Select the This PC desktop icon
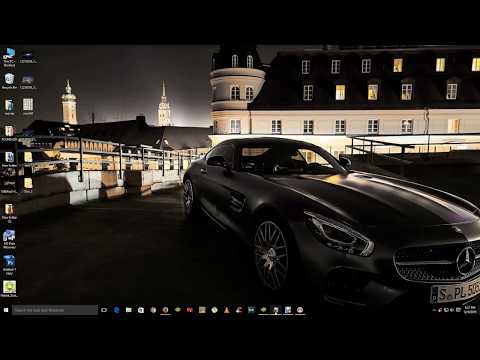Viewport: 480px width, 360px height. tap(9, 57)
